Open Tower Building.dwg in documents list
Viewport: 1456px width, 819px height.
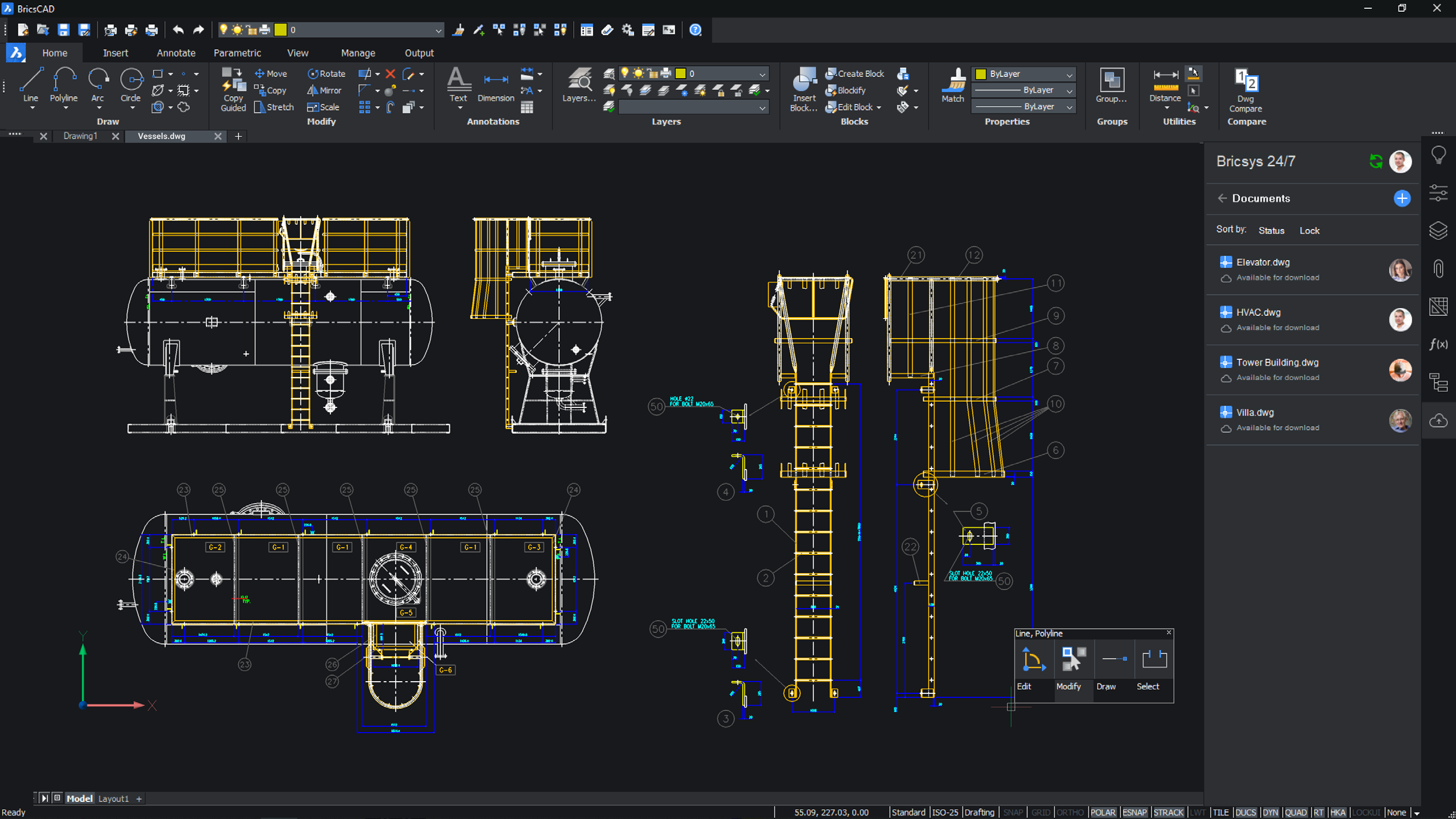(1277, 363)
